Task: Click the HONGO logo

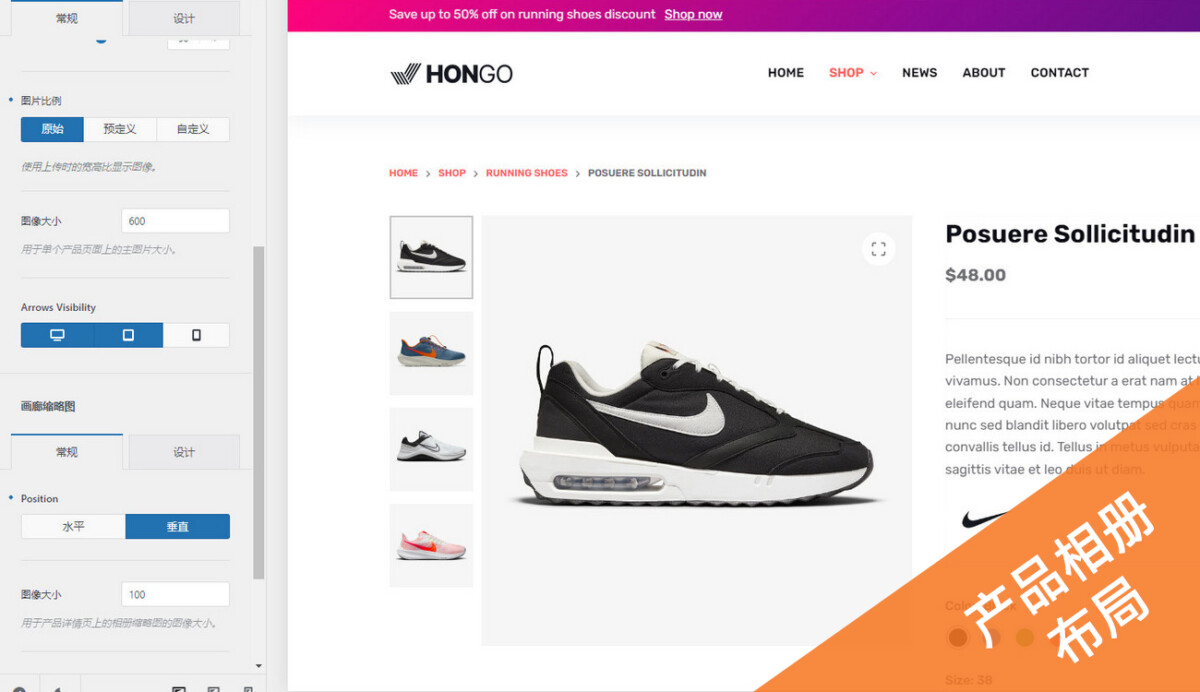Action: (451, 73)
